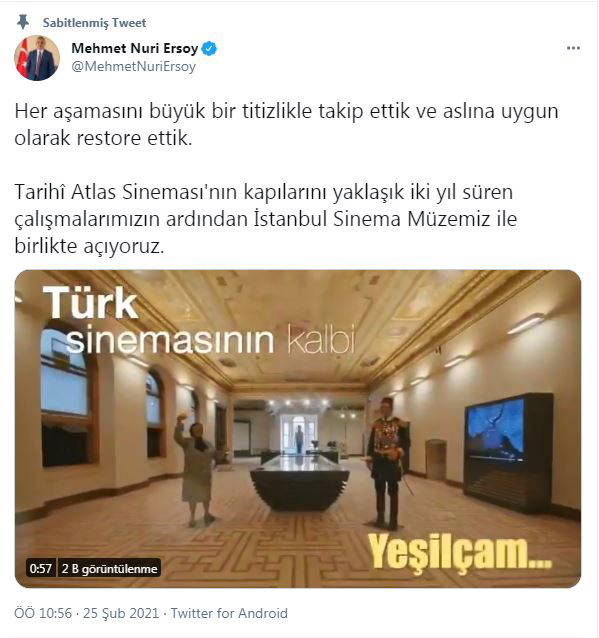Screen dimensions: 599x638
Task: Open the @MehmetNuriErsoy handle link
Action: [133, 66]
